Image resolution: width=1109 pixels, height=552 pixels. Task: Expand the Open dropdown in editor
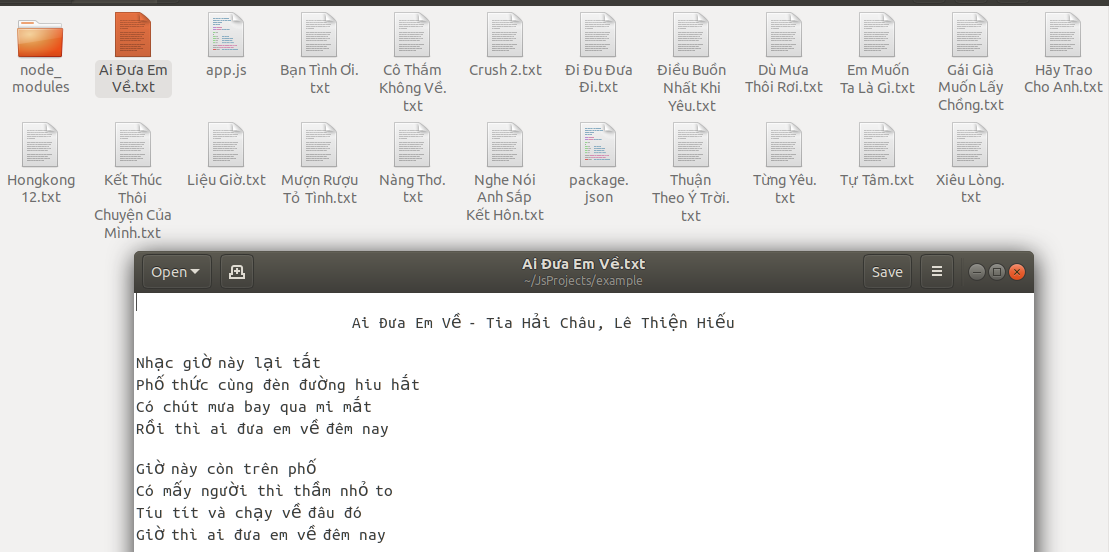point(177,272)
